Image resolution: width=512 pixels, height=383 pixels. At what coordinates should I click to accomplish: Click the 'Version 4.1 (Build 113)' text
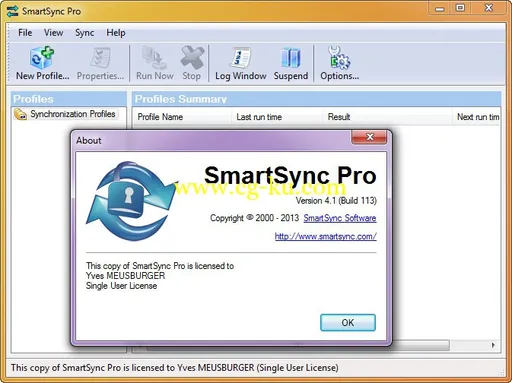(x=336, y=201)
